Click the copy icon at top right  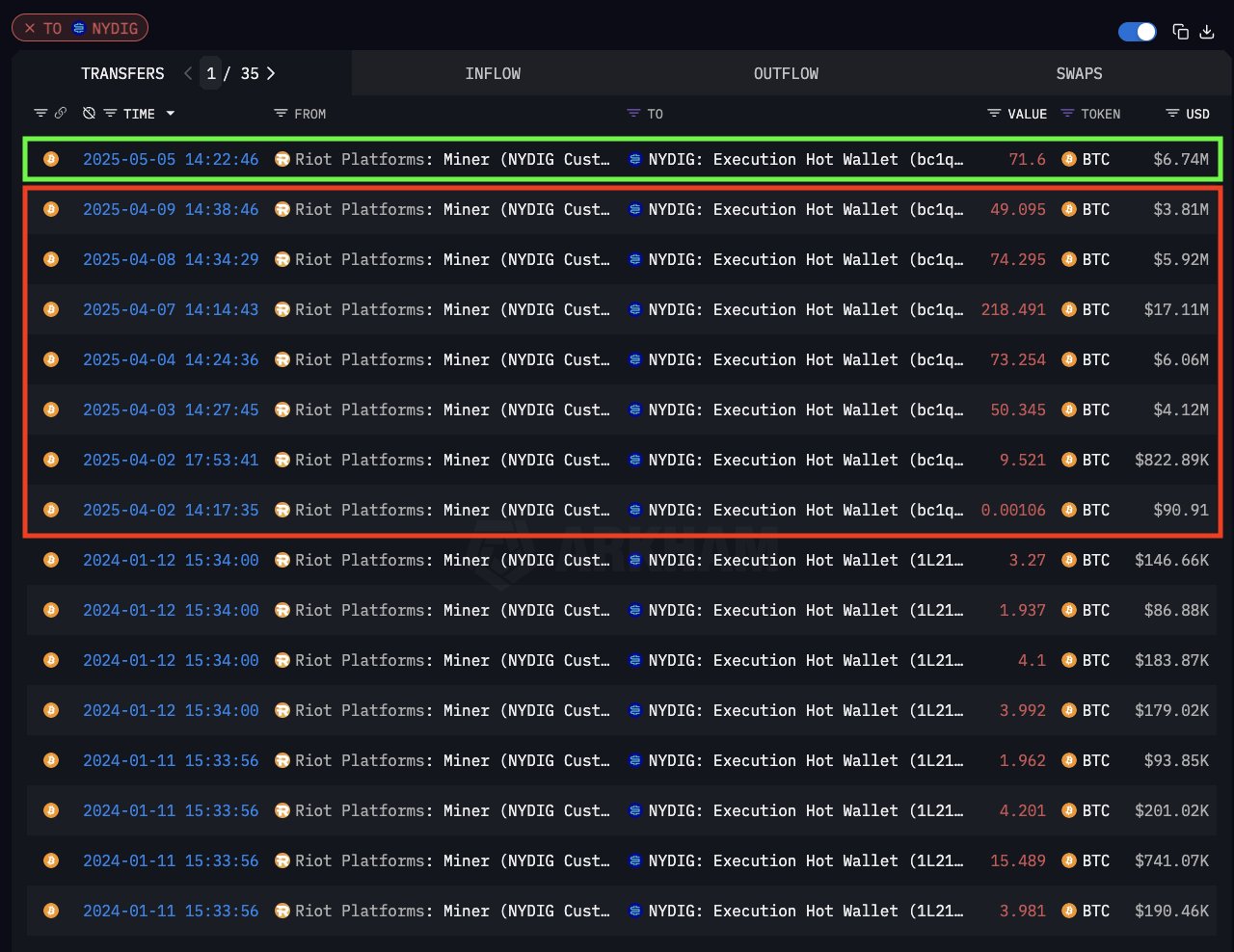pyautogui.click(x=1180, y=32)
